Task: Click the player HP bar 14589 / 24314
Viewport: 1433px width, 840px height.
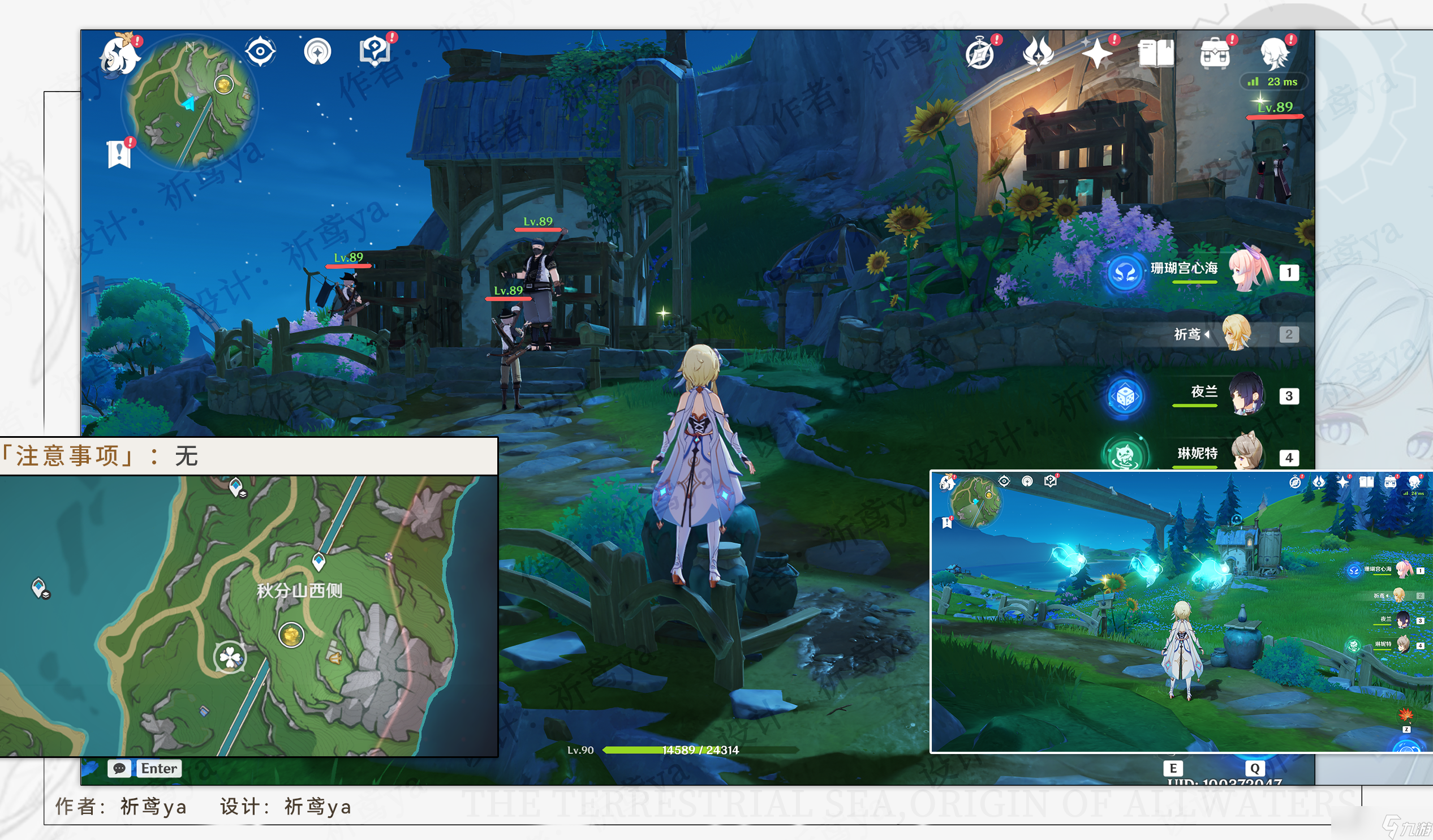Action: point(700,749)
